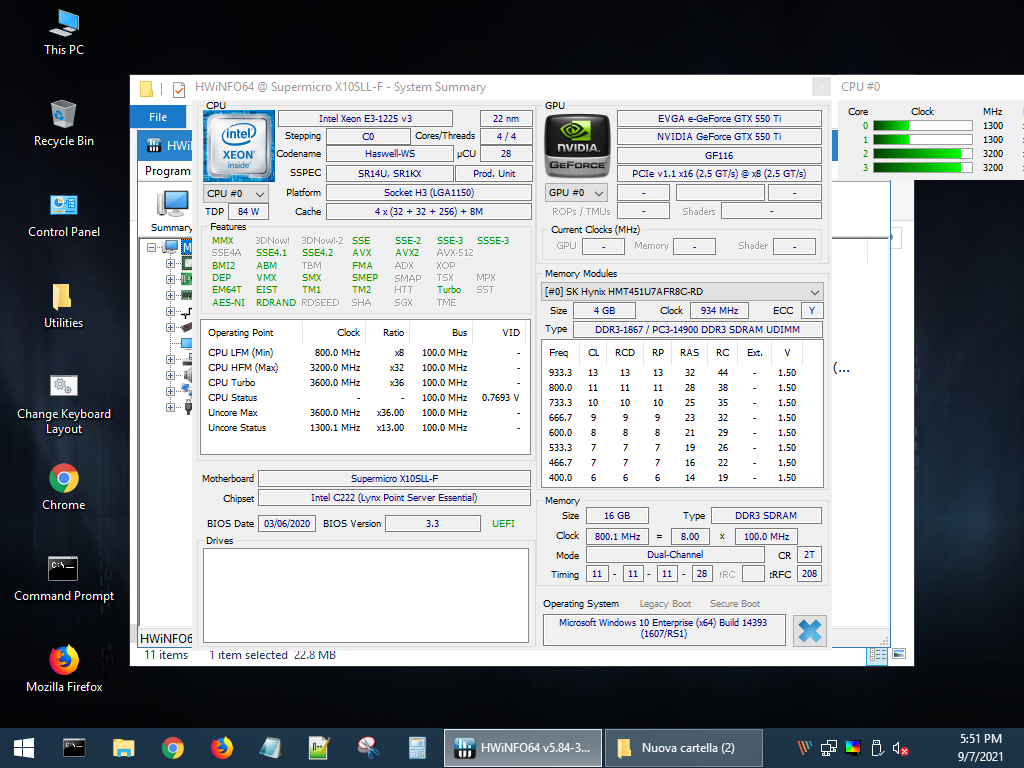Launch Chrome from the desktop icon
The image size is (1024, 768).
[x=64, y=488]
